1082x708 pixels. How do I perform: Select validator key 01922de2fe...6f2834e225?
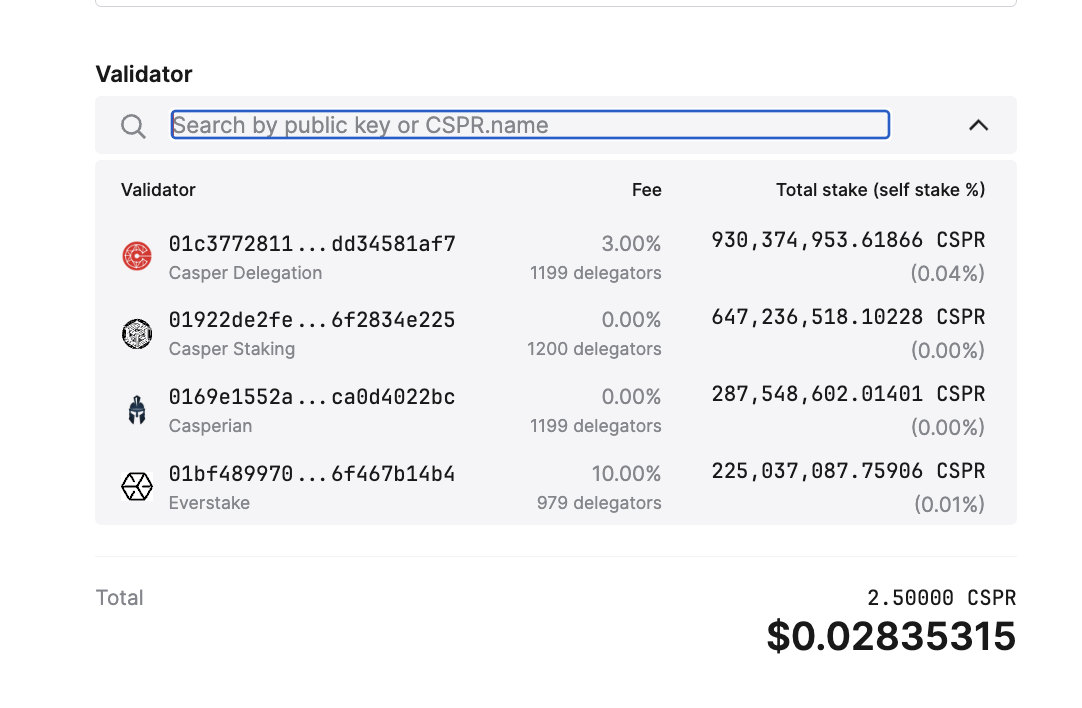click(312, 320)
